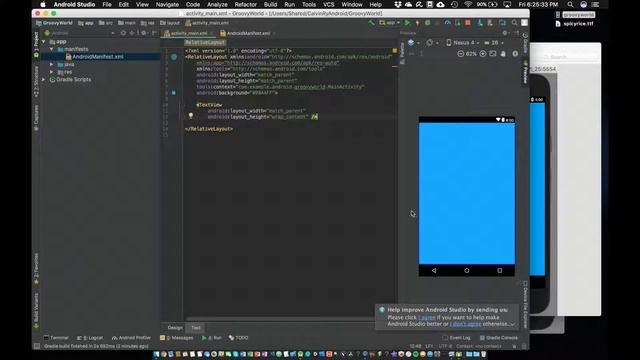Screen dimensions: 640x360
Task: Expand the res folder
Action: 51,72
